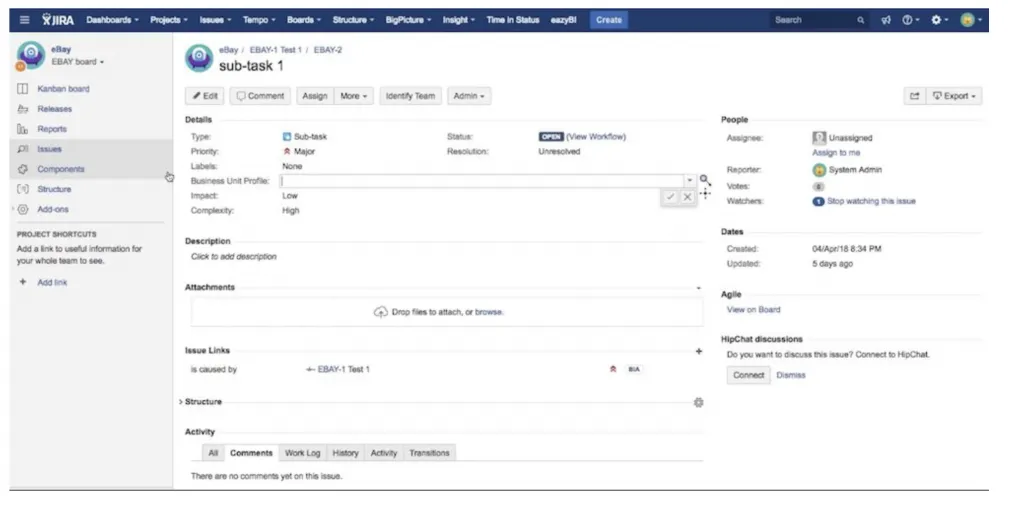Collapse the Attachments section options arrow
This screenshot has width=1024, height=511.
pyautogui.click(x=699, y=288)
